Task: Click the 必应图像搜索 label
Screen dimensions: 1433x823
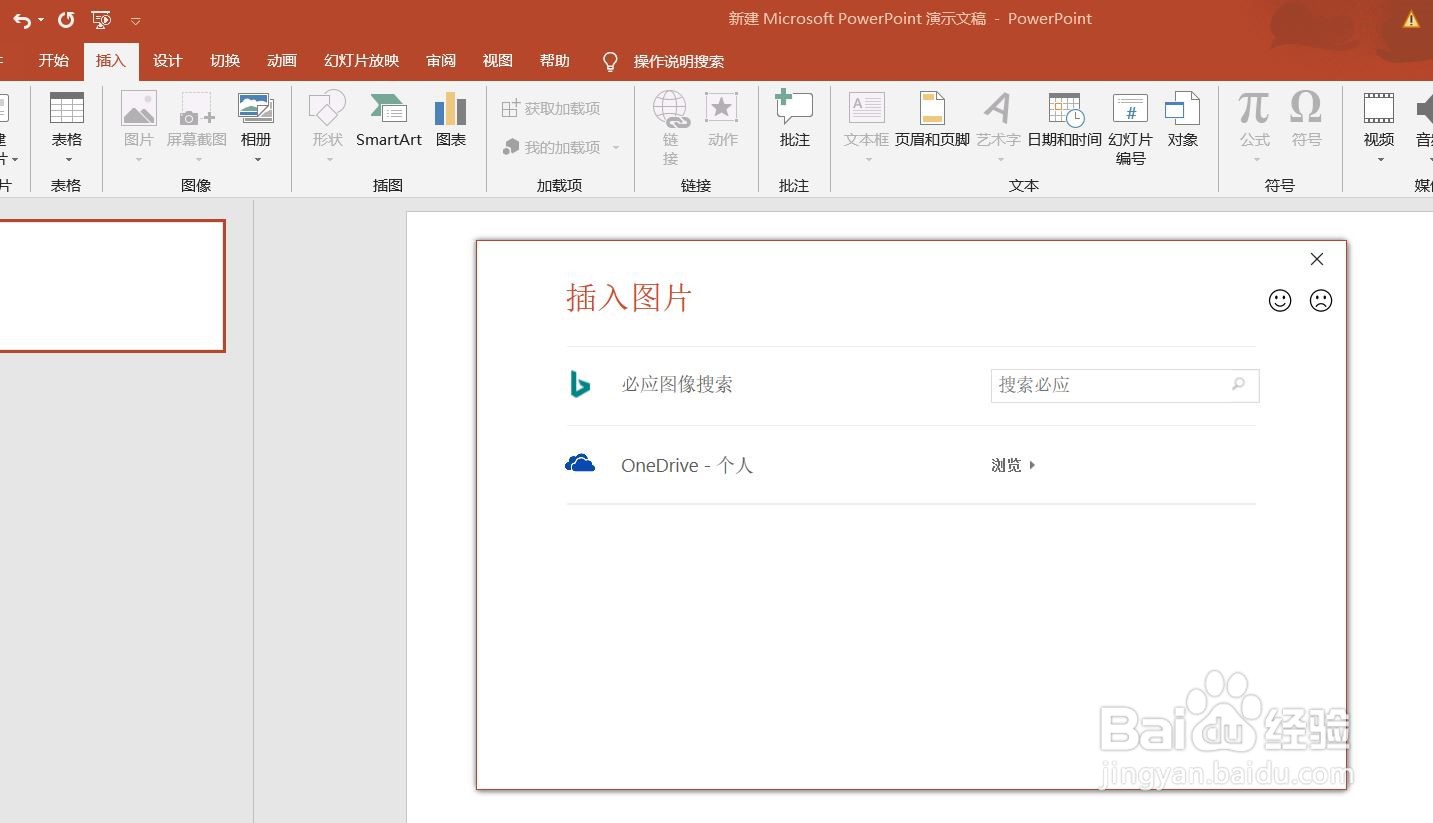Action: [677, 384]
